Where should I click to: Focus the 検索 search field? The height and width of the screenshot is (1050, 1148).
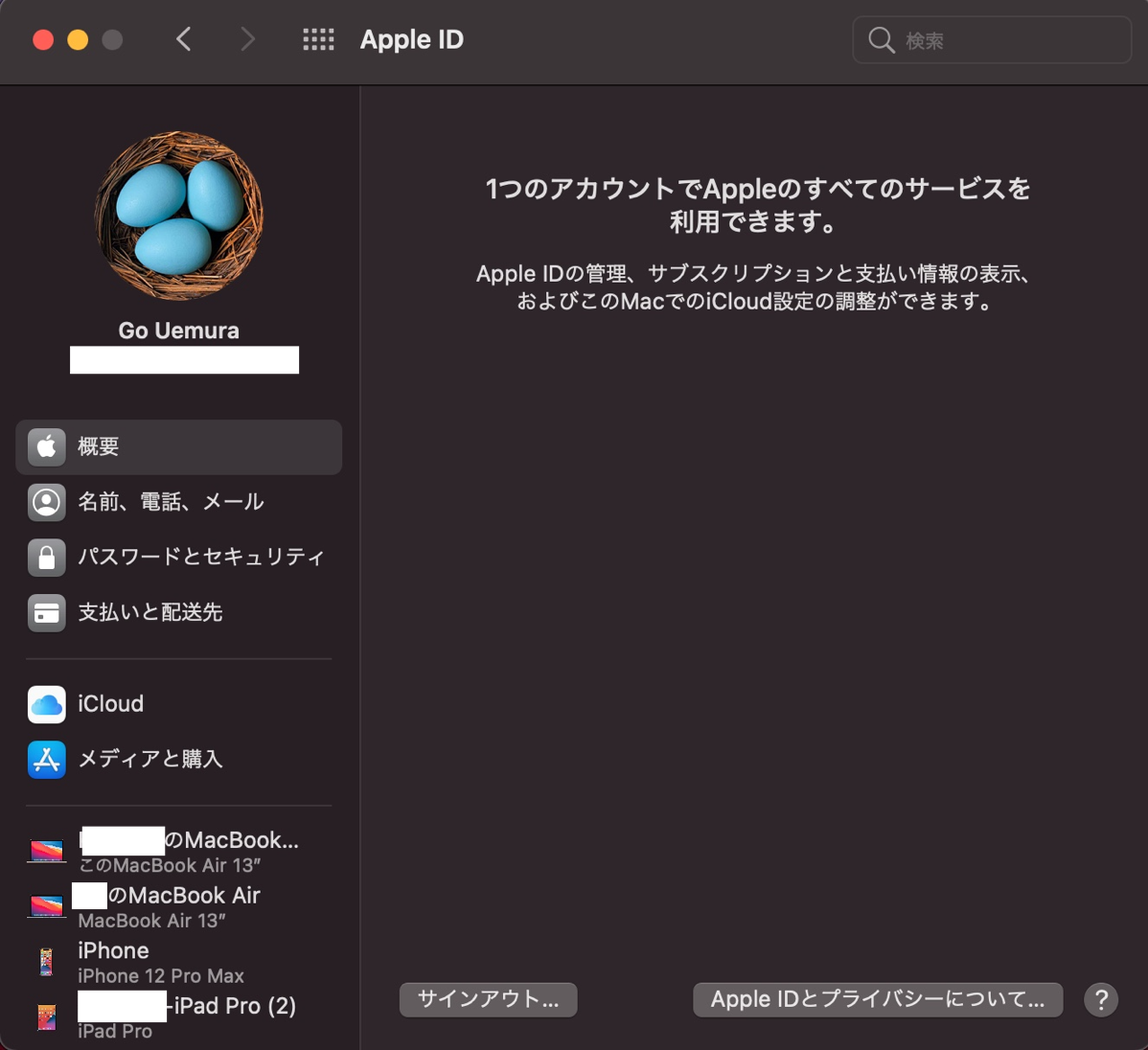click(x=992, y=40)
